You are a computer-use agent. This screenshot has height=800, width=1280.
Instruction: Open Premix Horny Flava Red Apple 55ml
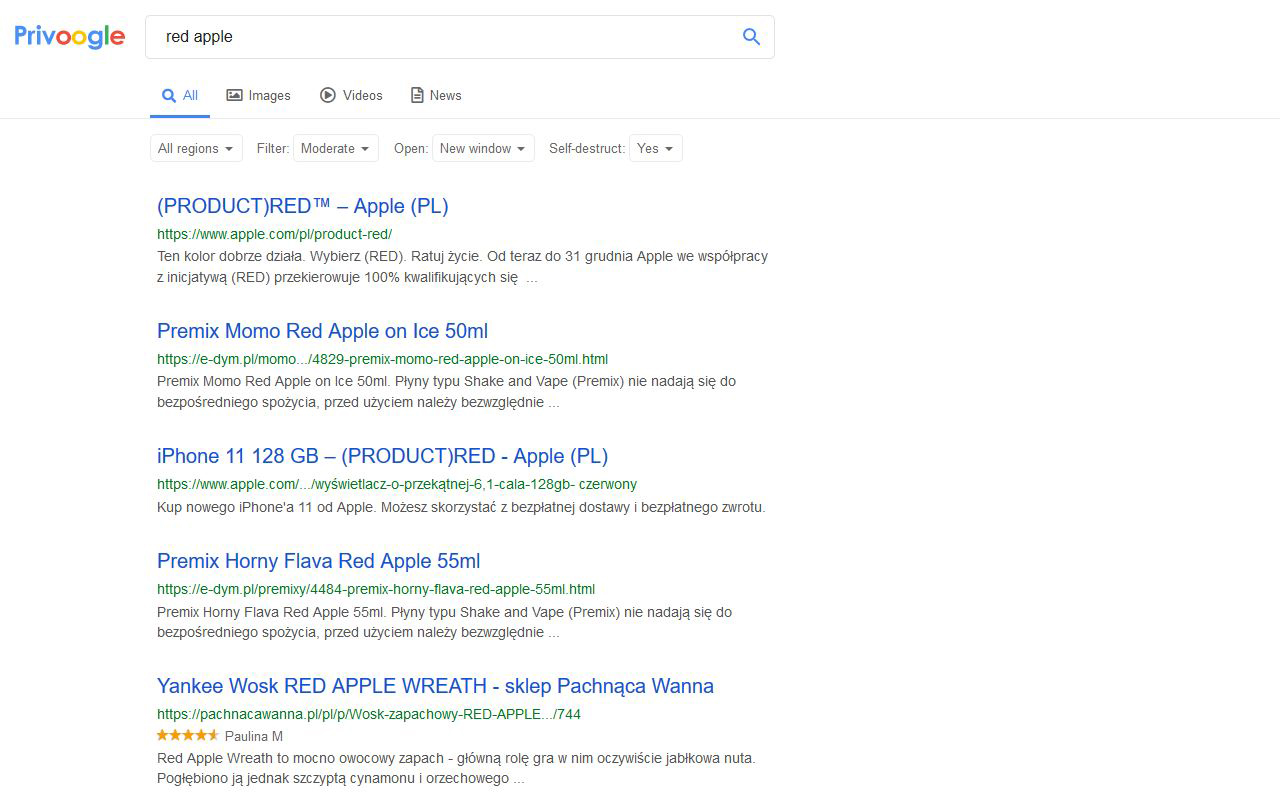coord(319,561)
